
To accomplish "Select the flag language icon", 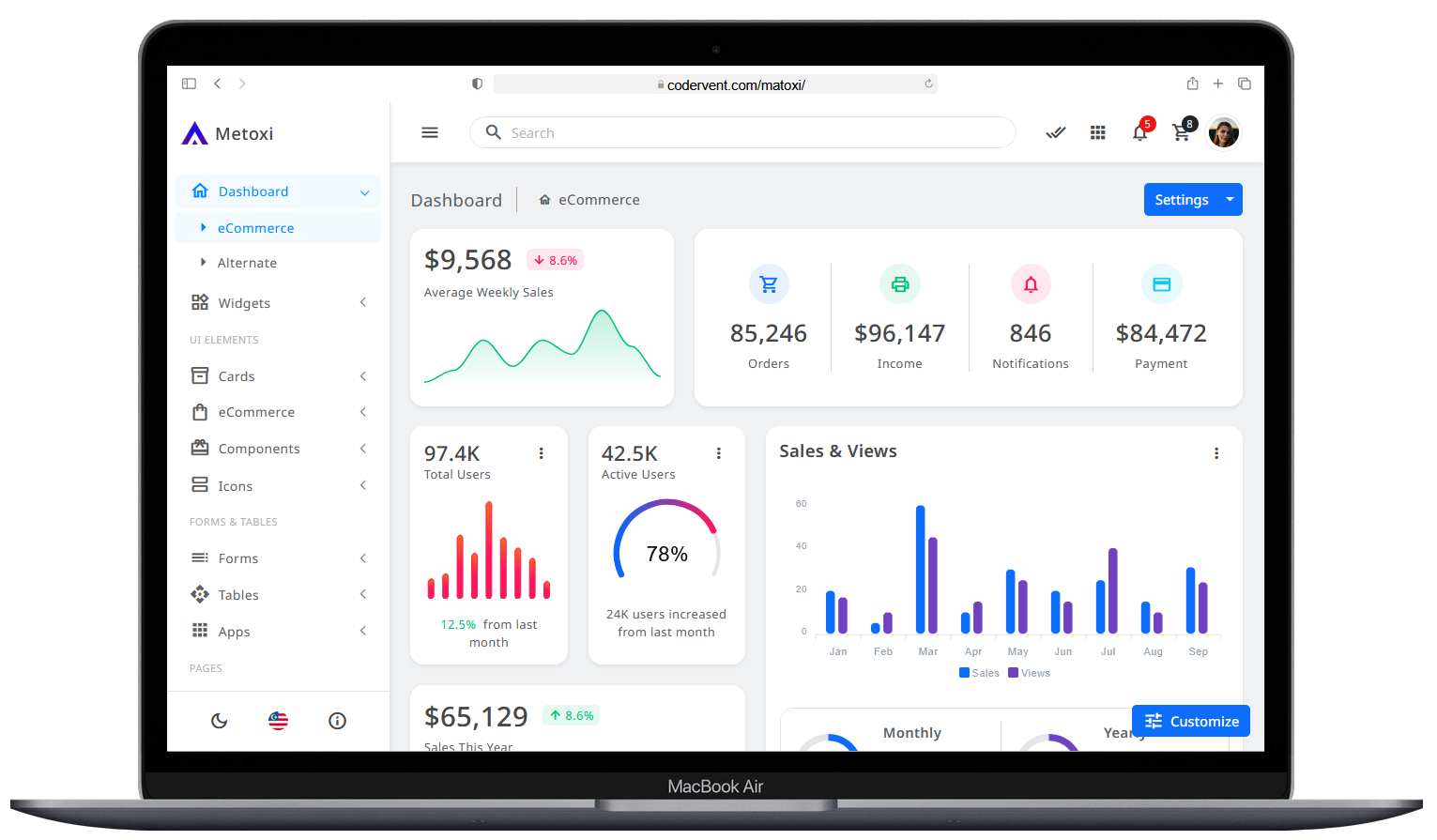I will coord(278,721).
